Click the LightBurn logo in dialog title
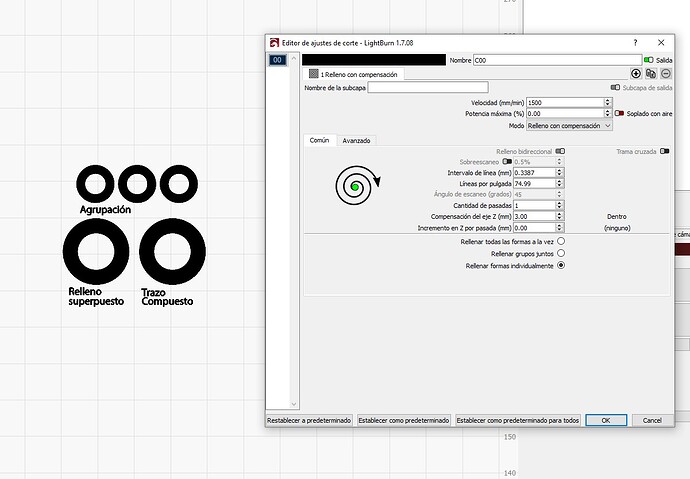 click(x=274, y=43)
